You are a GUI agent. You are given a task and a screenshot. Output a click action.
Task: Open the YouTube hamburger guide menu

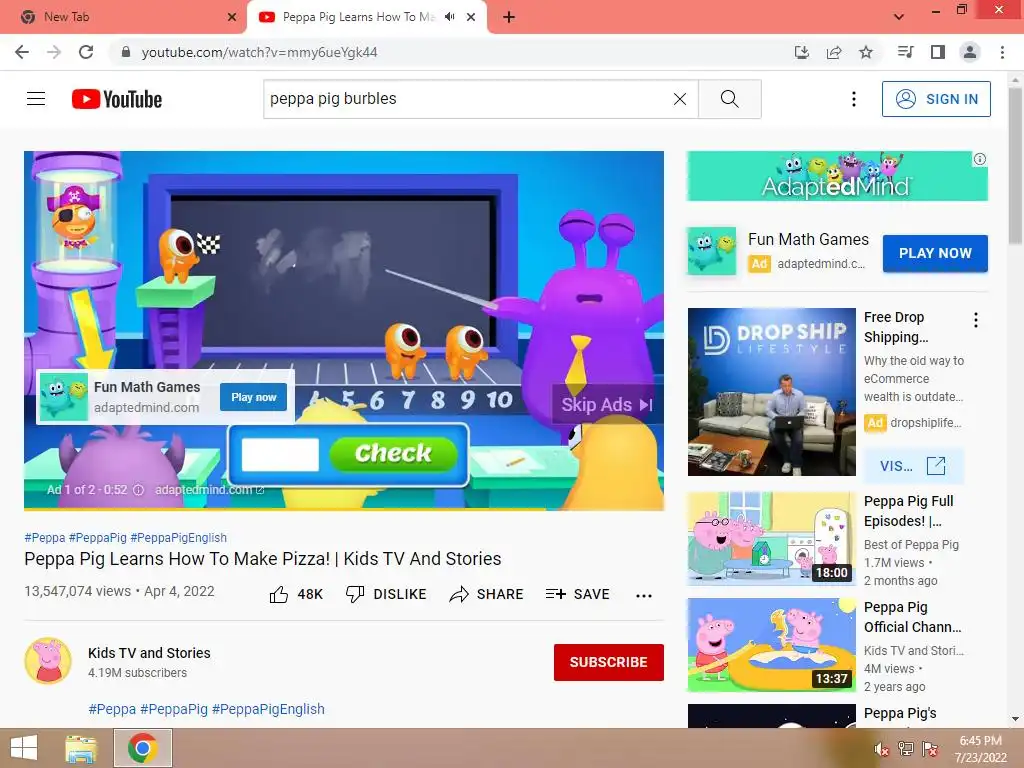(x=36, y=99)
